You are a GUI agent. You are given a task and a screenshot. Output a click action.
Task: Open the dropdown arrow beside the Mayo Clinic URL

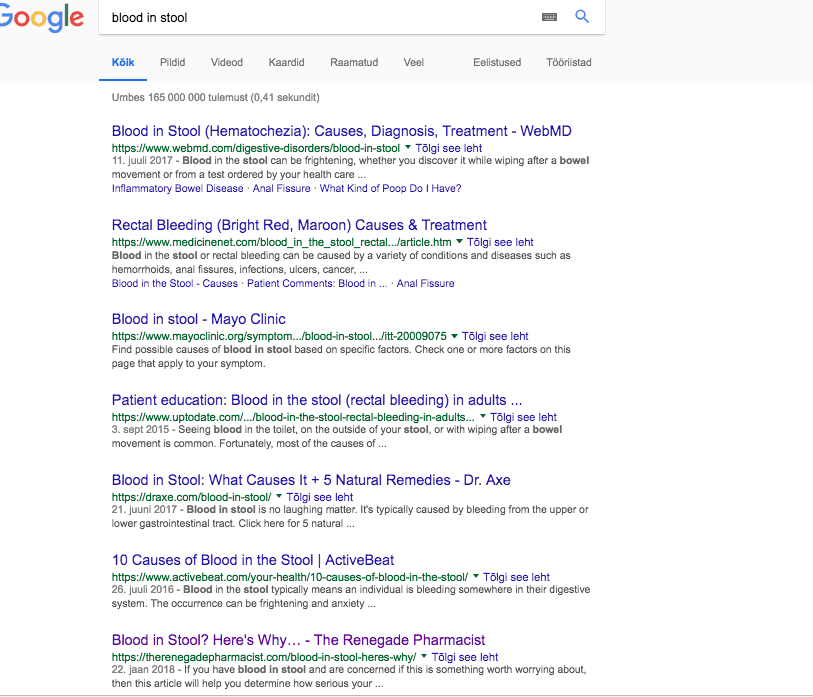tap(453, 336)
